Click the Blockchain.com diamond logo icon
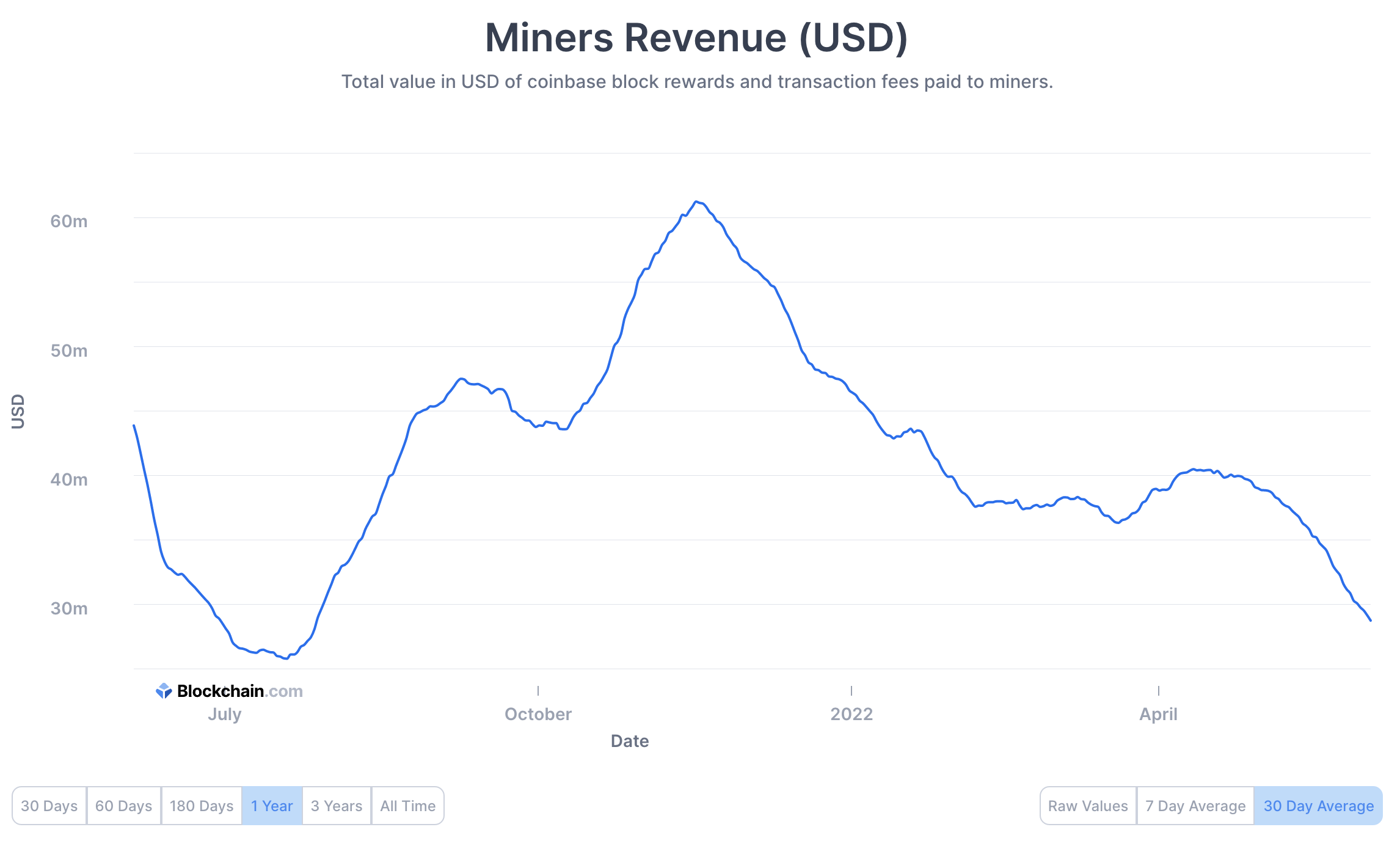 (x=164, y=691)
